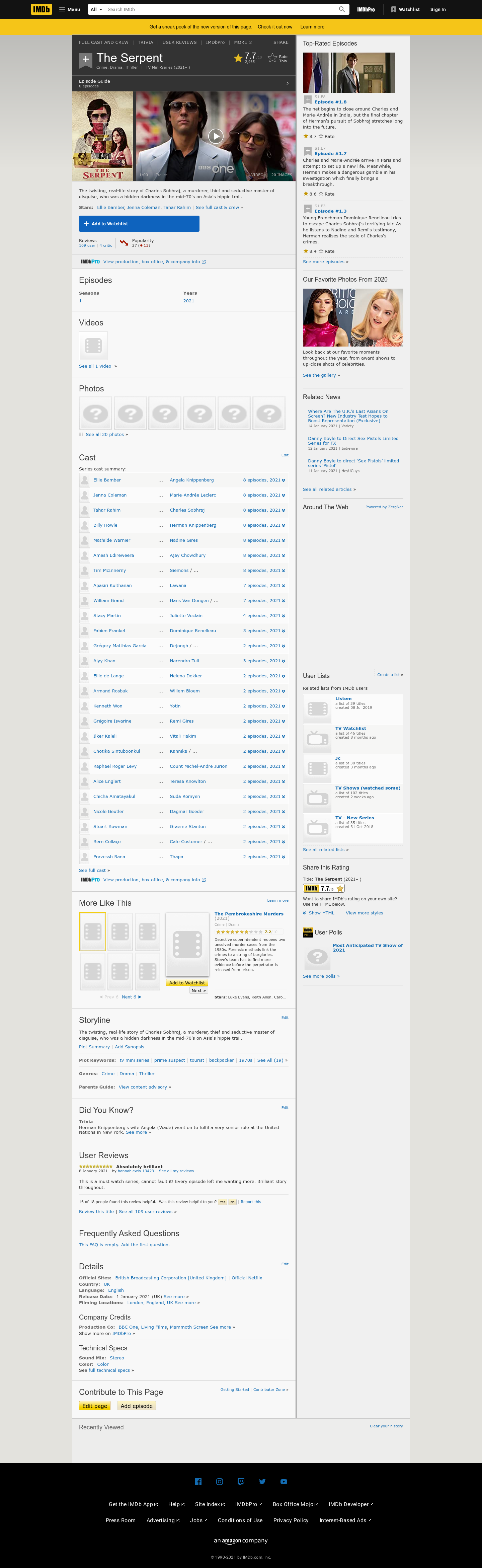Open the Twitter footer icon
Viewport: 482px width, 1568px height.
(262, 1482)
